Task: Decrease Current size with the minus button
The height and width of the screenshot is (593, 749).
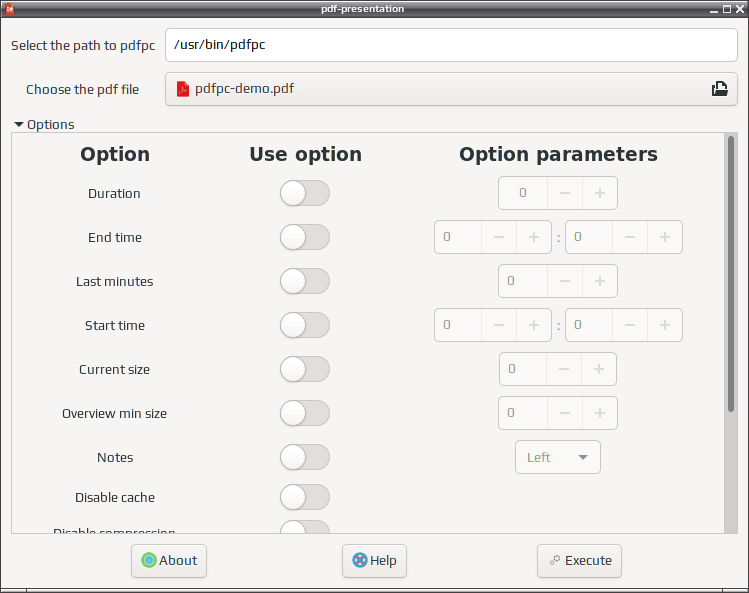Action: pos(564,369)
